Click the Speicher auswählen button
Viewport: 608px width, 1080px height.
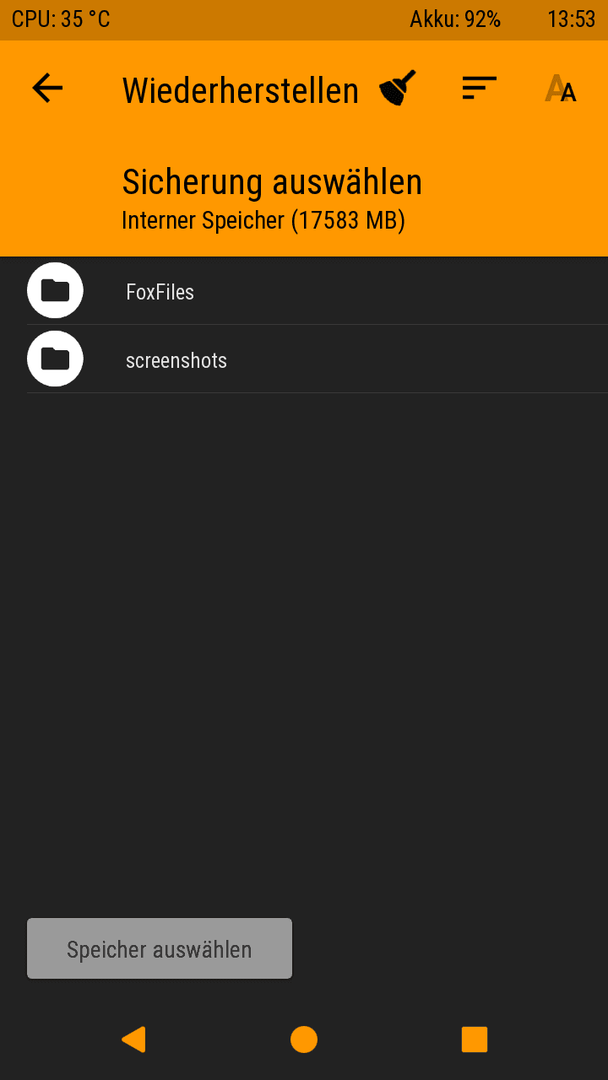click(x=159, y=948)
